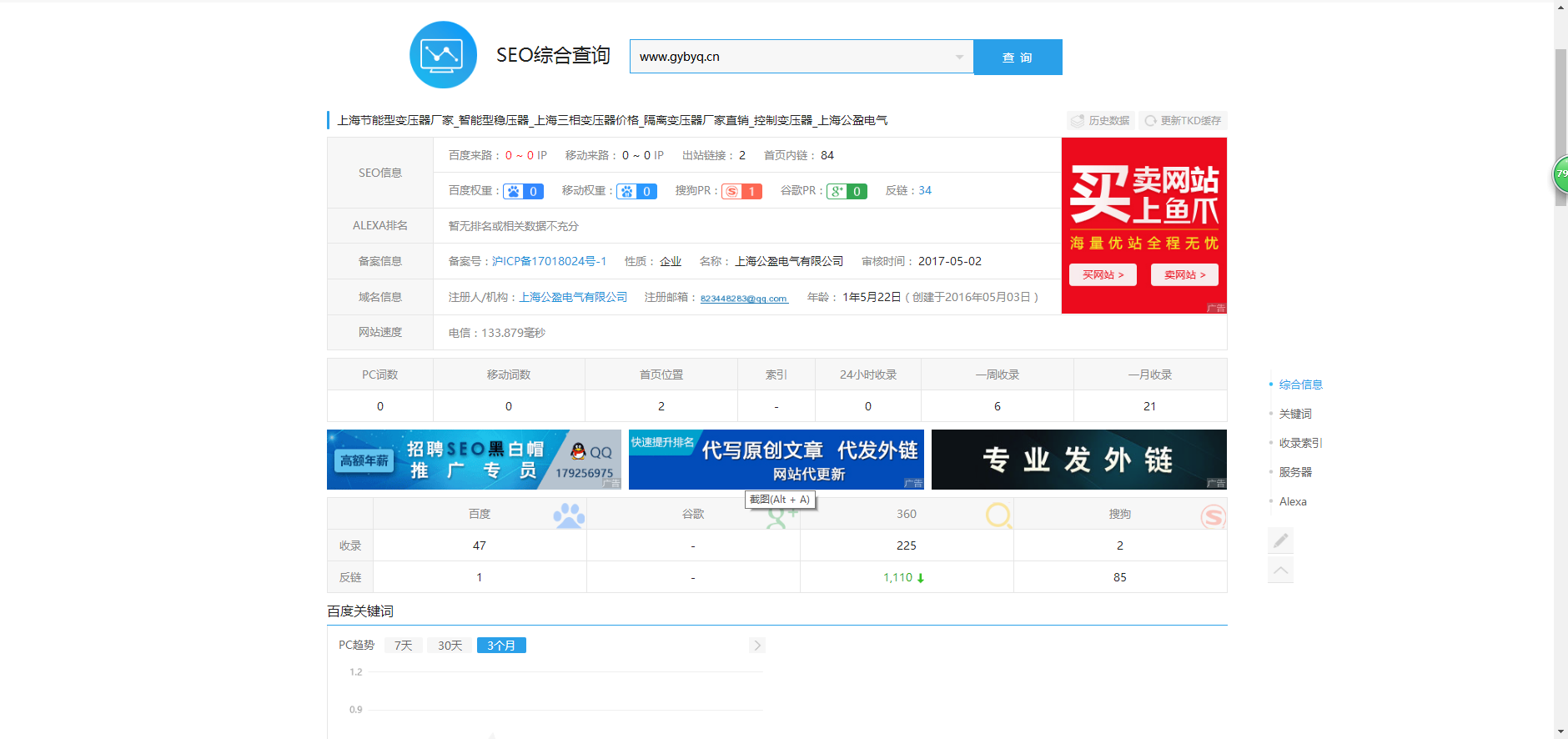Open the domain input dropdown arrow

tap(959, 57)
